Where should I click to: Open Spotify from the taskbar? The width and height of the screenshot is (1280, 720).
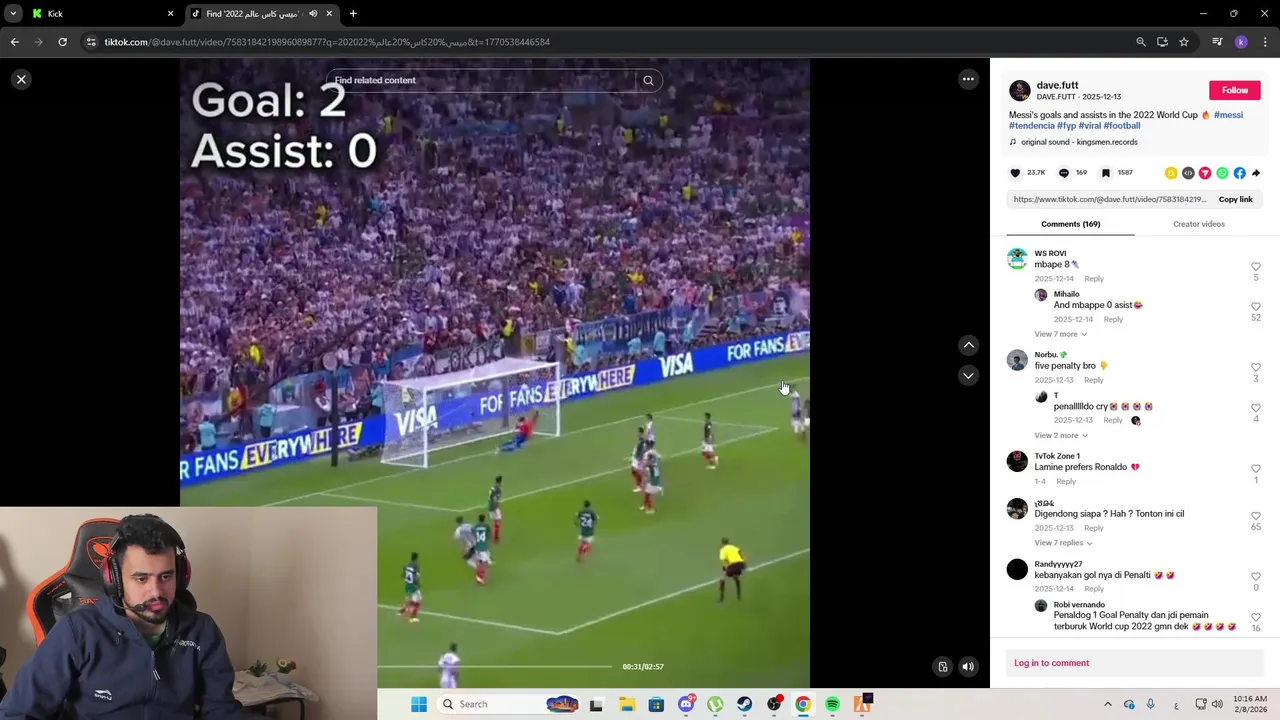click(x=832, y=704)
